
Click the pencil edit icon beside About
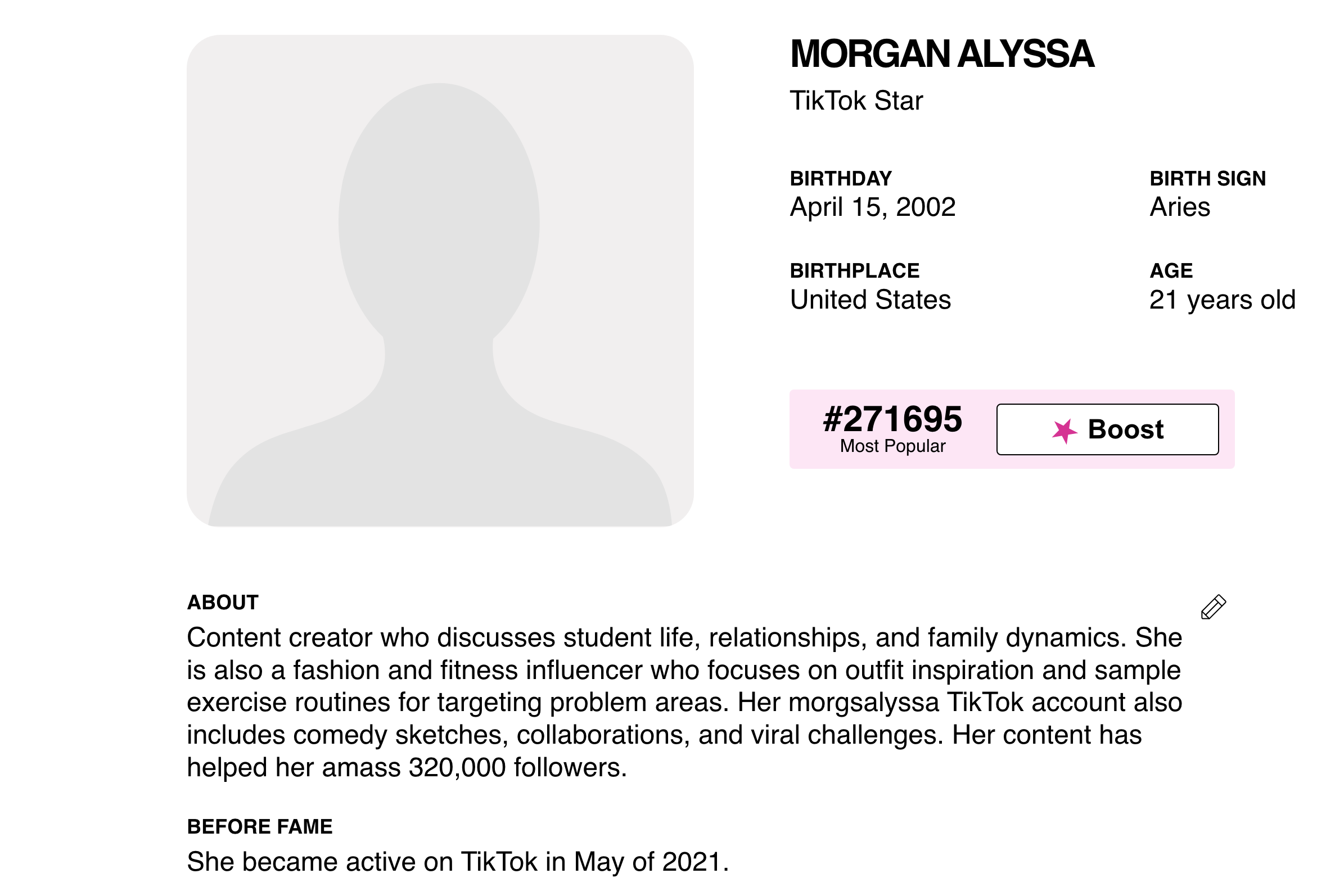pyautogui.click(x=1213, y=607)
